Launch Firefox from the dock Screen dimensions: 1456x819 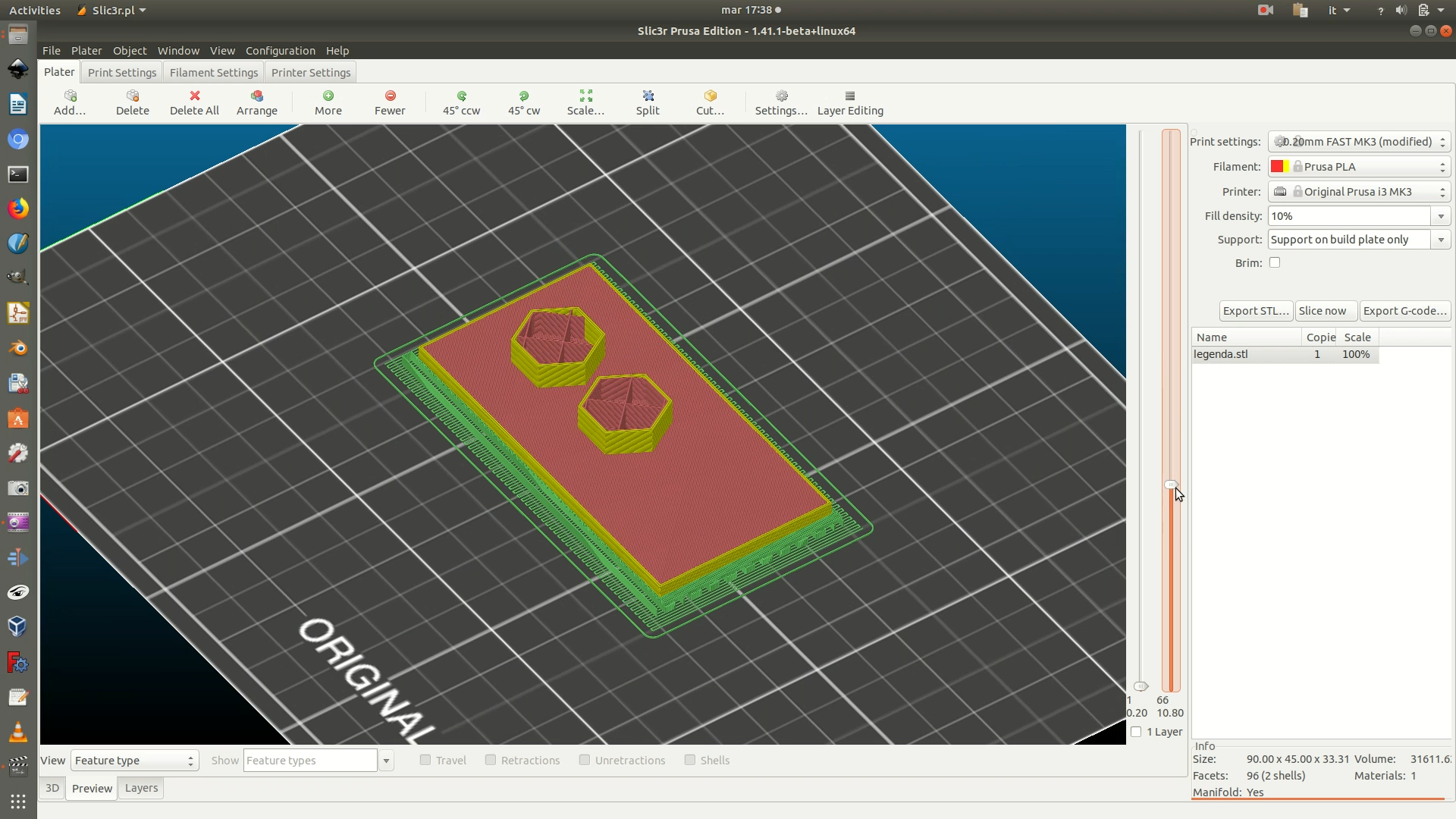click(x=18, y=209)
